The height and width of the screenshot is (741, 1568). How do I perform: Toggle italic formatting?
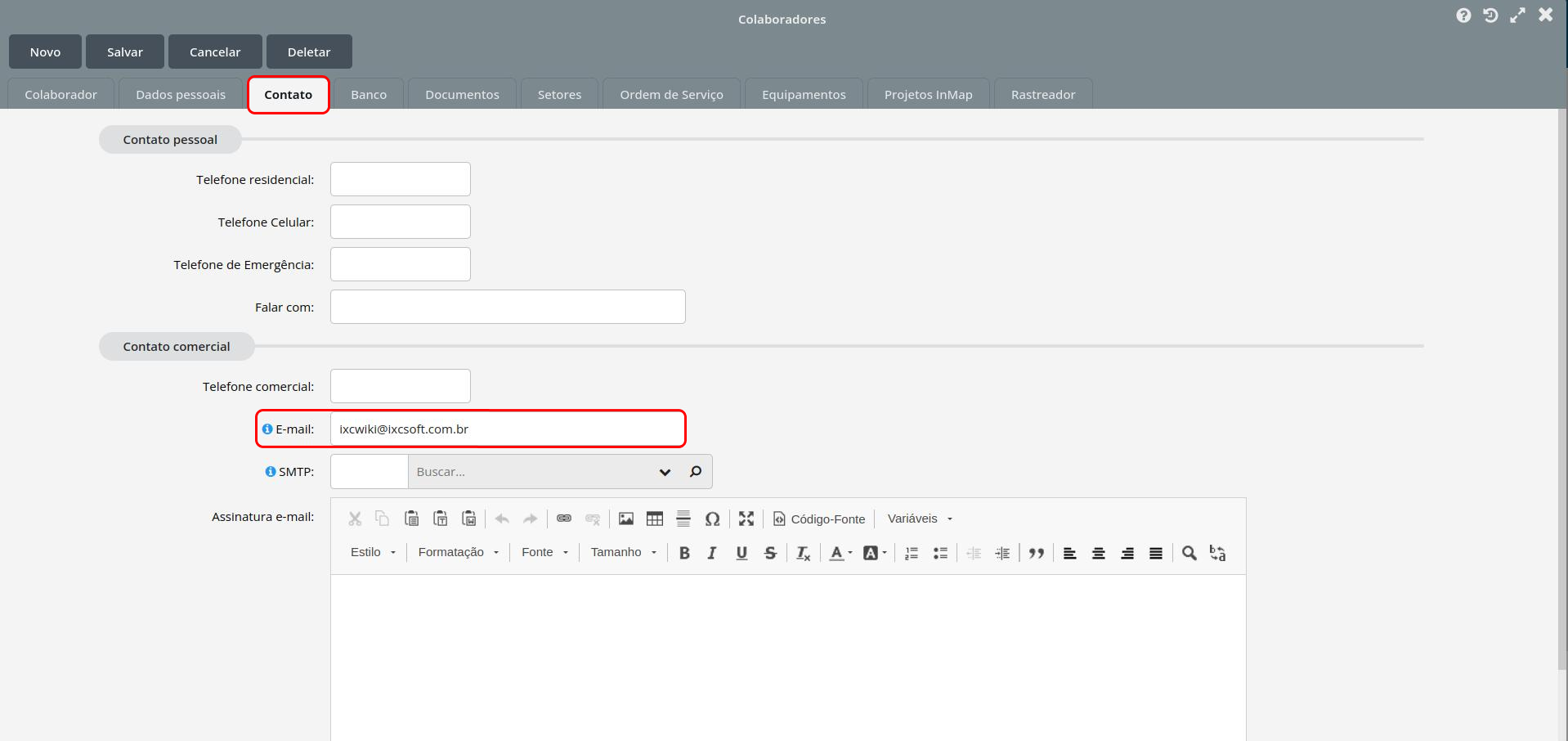tap(712, 553)
